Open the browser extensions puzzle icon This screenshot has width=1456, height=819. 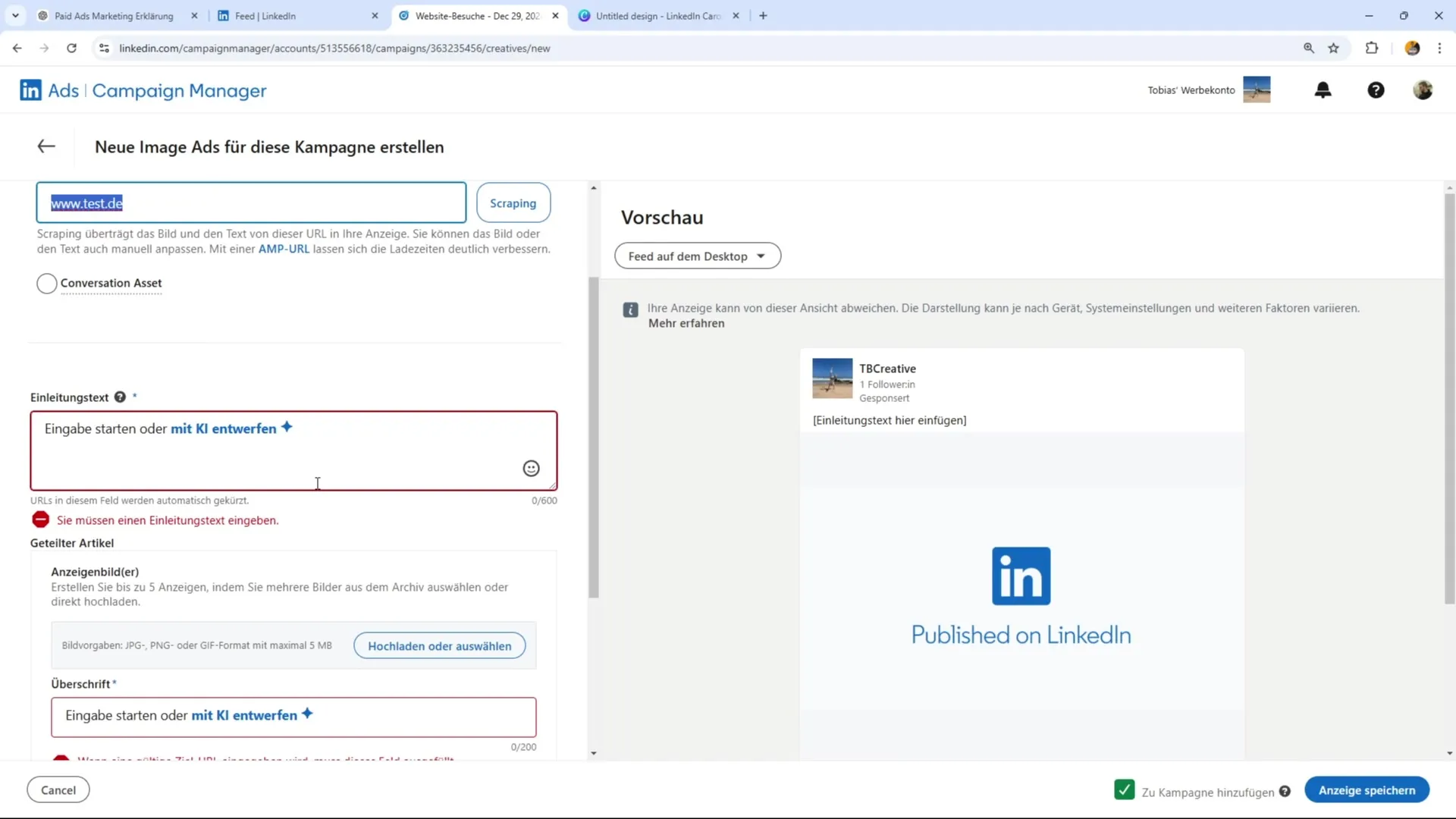click(x=1372, y=48)
